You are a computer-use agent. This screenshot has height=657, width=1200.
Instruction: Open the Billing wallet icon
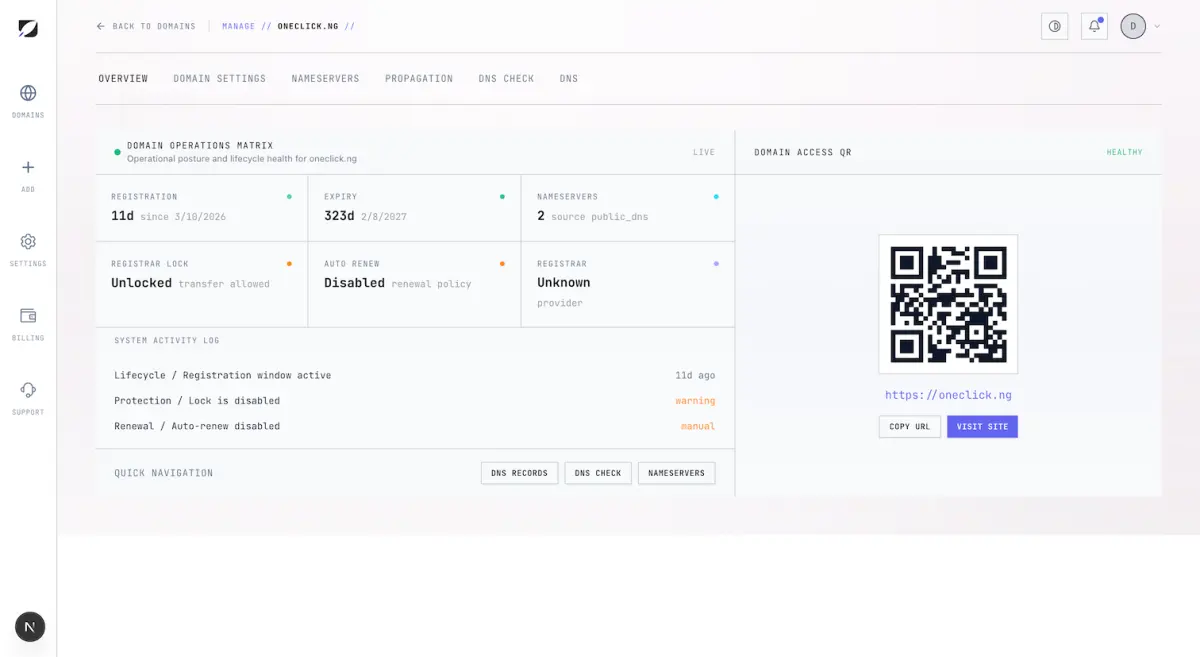pos(28,316)
